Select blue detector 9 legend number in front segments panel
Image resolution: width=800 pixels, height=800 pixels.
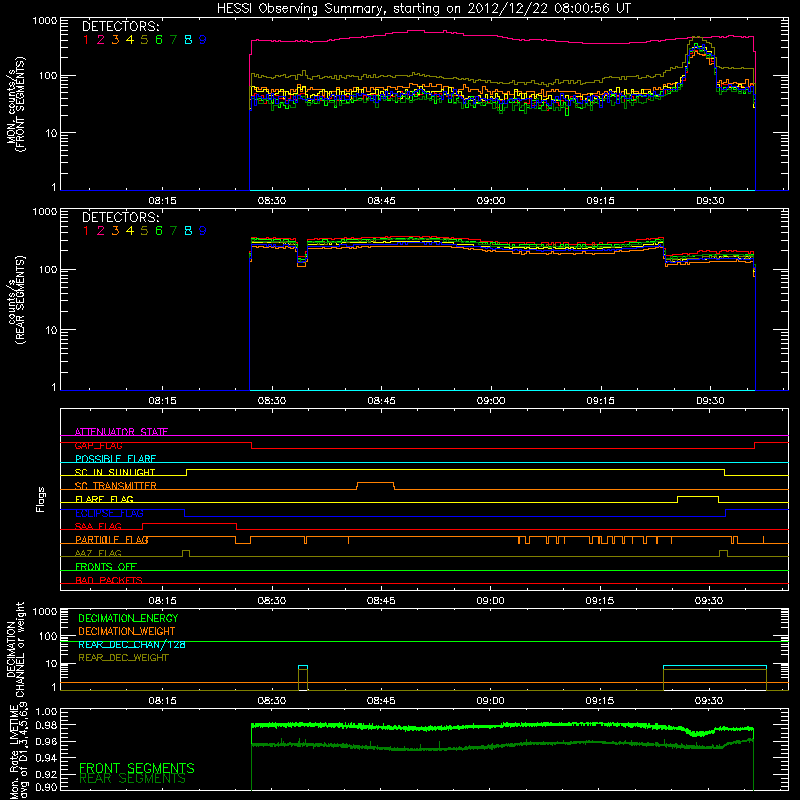[203, 40]
